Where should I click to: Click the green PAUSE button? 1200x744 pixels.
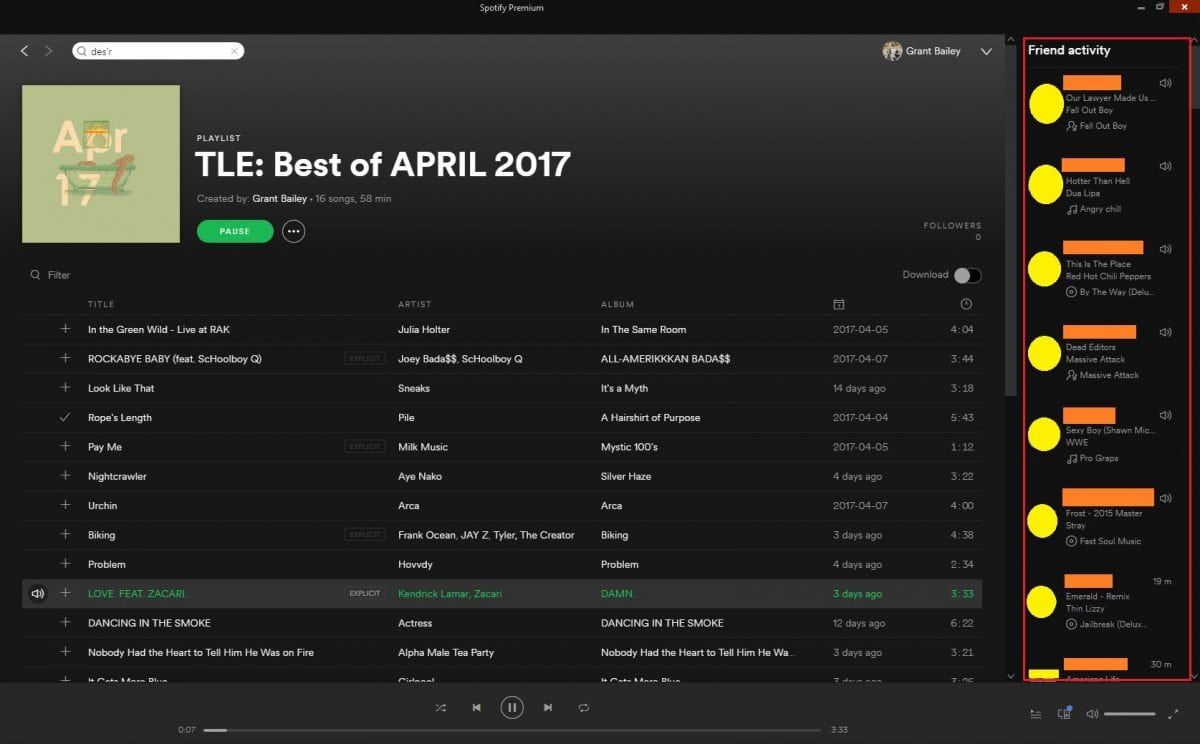(x=235, y=231)
